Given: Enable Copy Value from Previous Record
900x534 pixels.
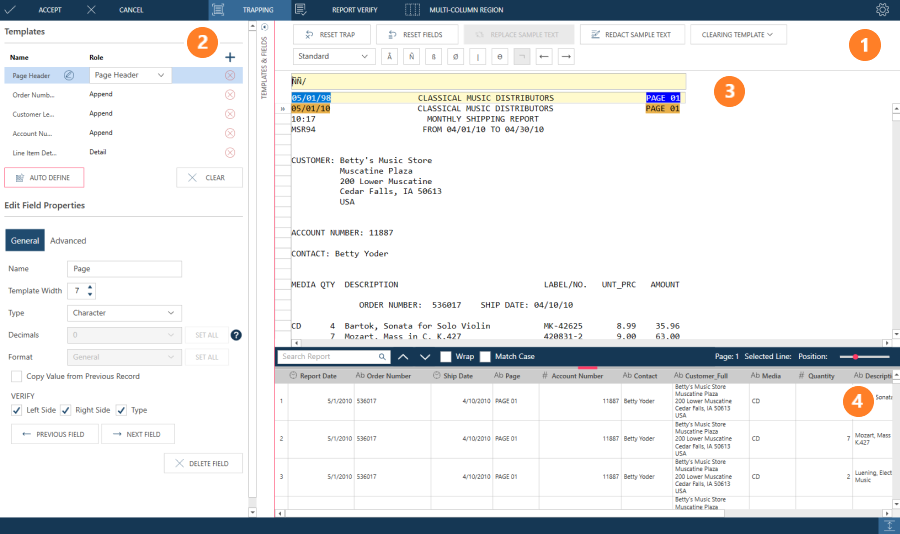Looking at the screenshot, I should pos(17,376).
